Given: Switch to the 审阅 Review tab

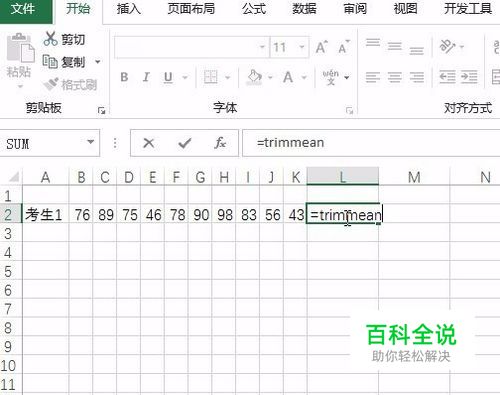Looking at the screenshot, I should 355,9.
